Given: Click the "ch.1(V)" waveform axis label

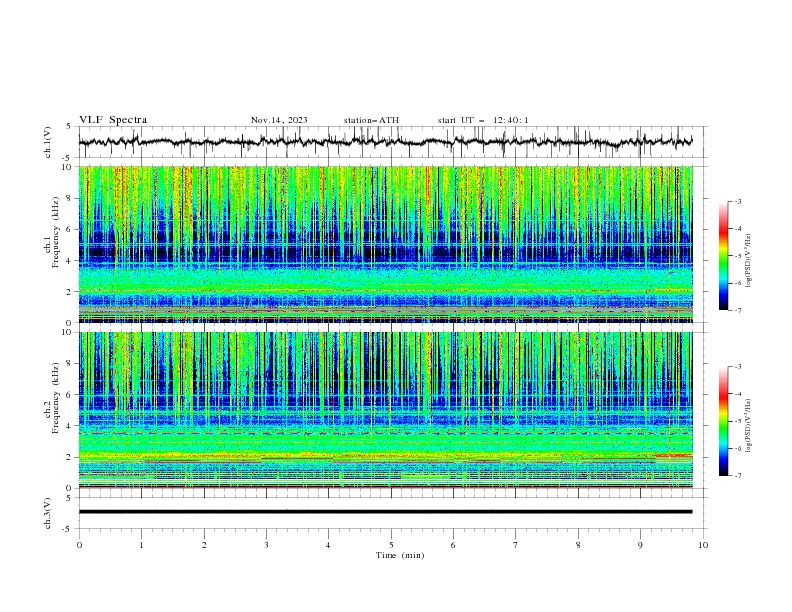Looking at the screenshot, I should coord(48,142).
